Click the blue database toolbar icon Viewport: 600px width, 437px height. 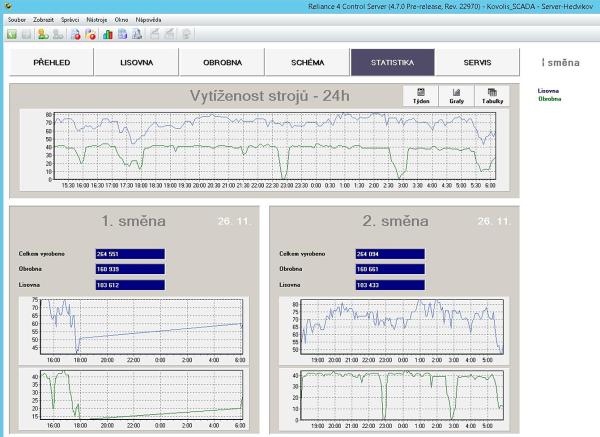122,34
